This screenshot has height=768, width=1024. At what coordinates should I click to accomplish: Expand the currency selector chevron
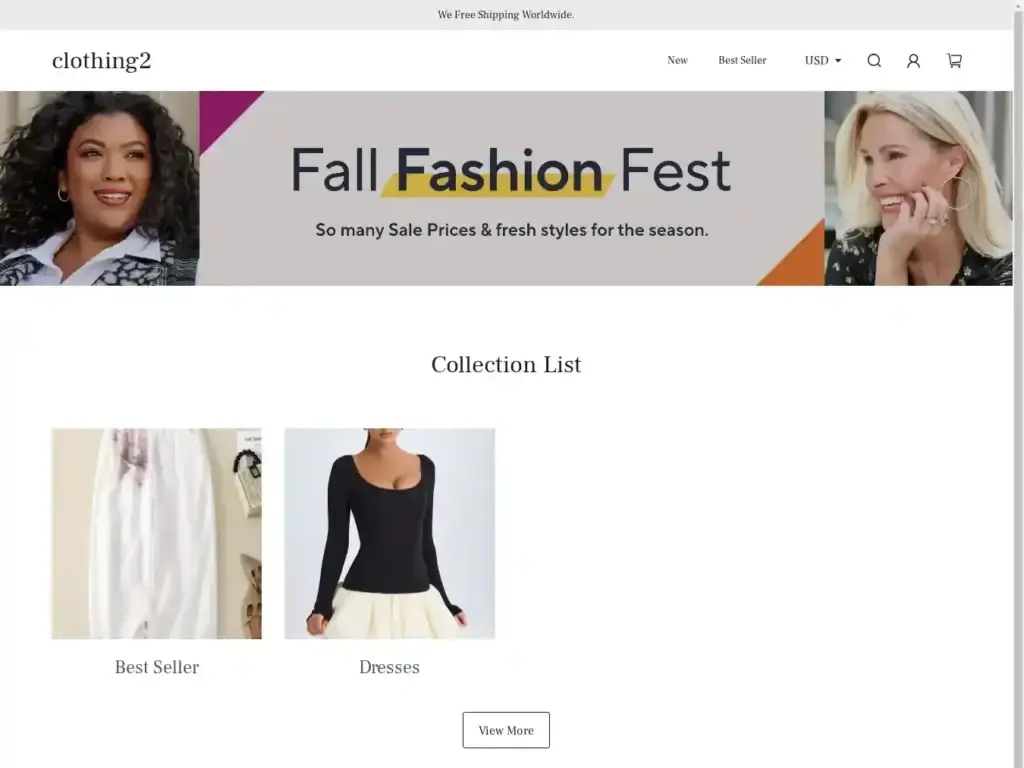pos(838,60)
